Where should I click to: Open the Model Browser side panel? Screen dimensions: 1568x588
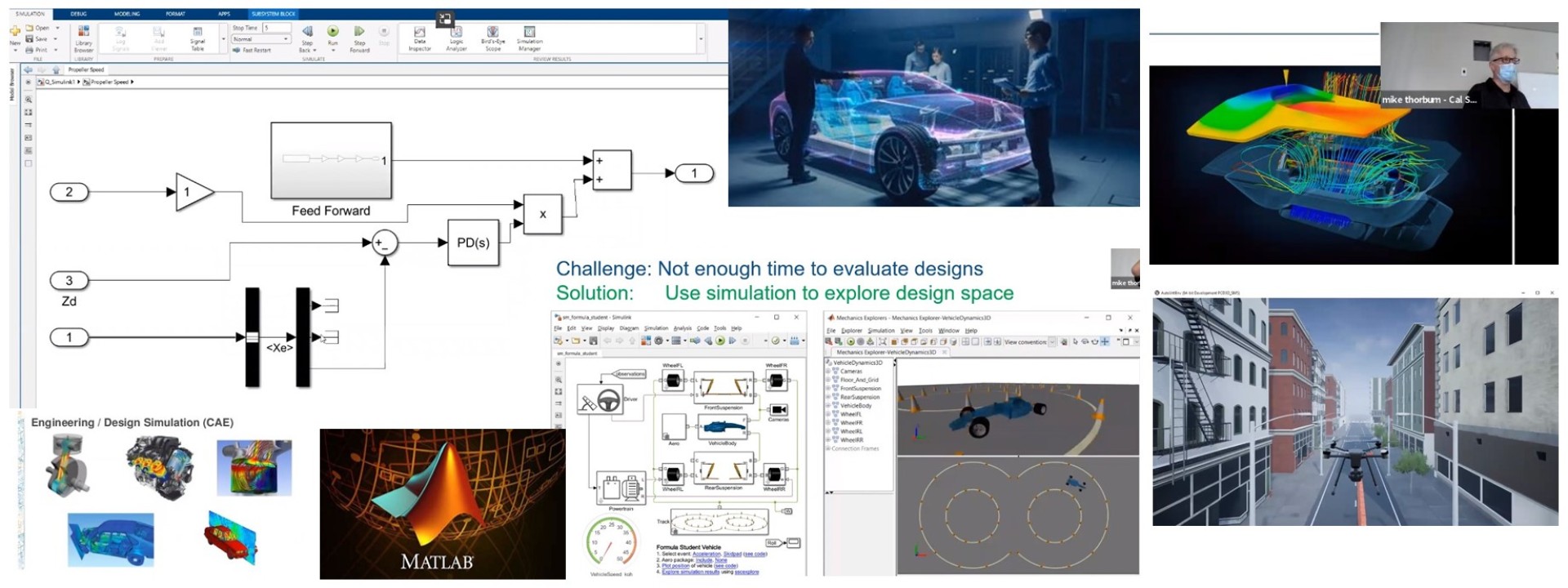click(12, 85)
